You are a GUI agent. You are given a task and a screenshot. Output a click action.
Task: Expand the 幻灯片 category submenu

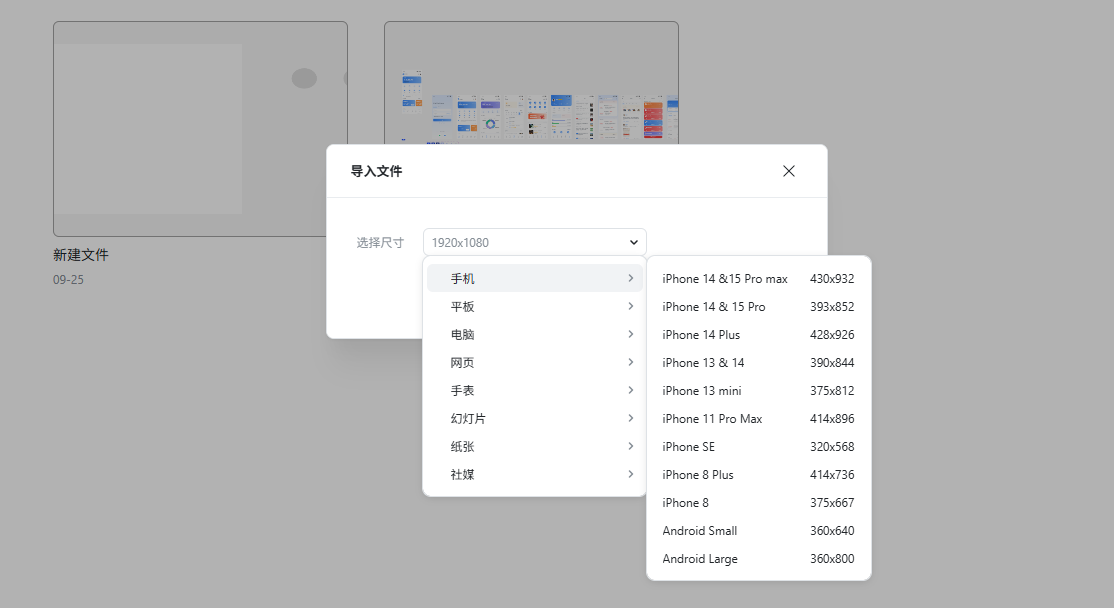point(534,418)
